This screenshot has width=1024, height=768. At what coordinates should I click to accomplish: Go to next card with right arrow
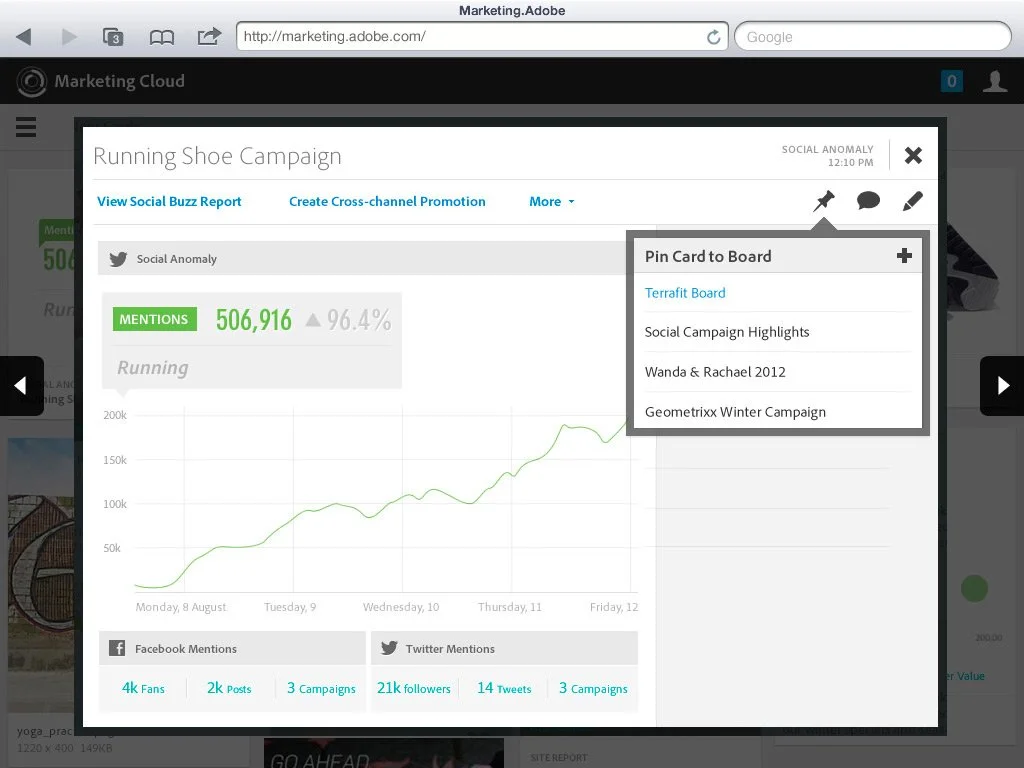[x=1002, y=386]
